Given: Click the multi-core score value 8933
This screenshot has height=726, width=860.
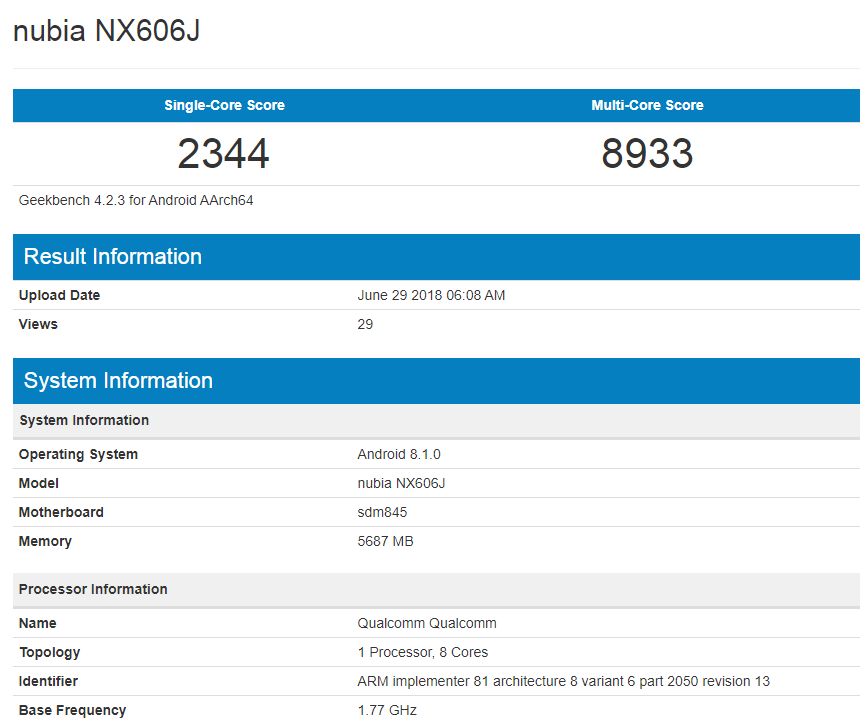Looking at the screenshot, I should coord(647,154).
